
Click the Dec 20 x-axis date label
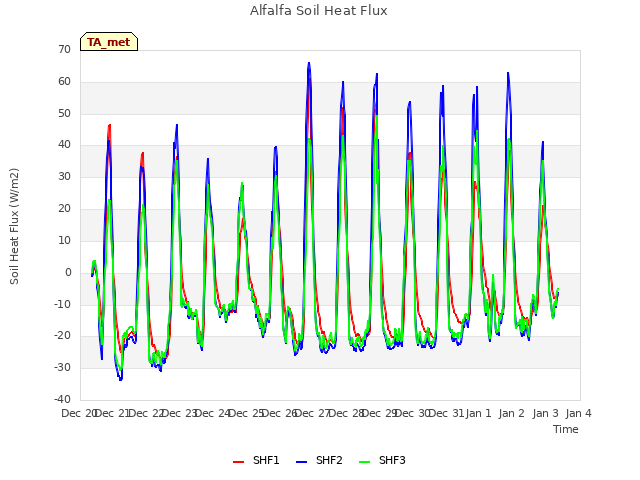click(78, 413)
